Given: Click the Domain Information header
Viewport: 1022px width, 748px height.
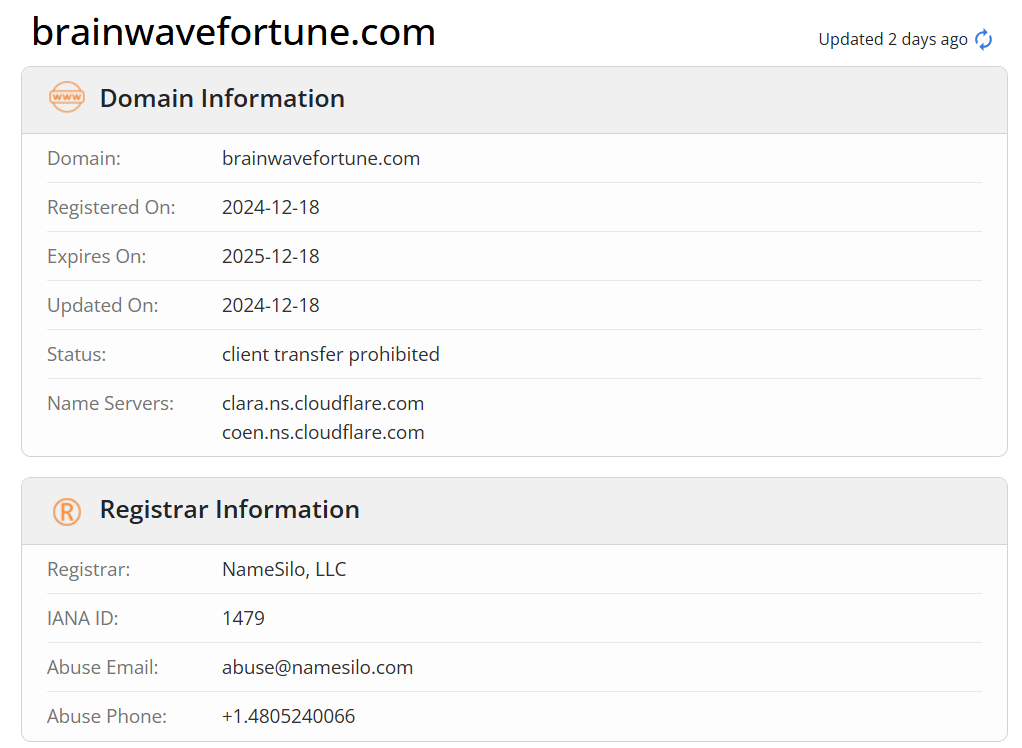Looking at the screenshot, I should pyautogui.click(x=222, y=98).
